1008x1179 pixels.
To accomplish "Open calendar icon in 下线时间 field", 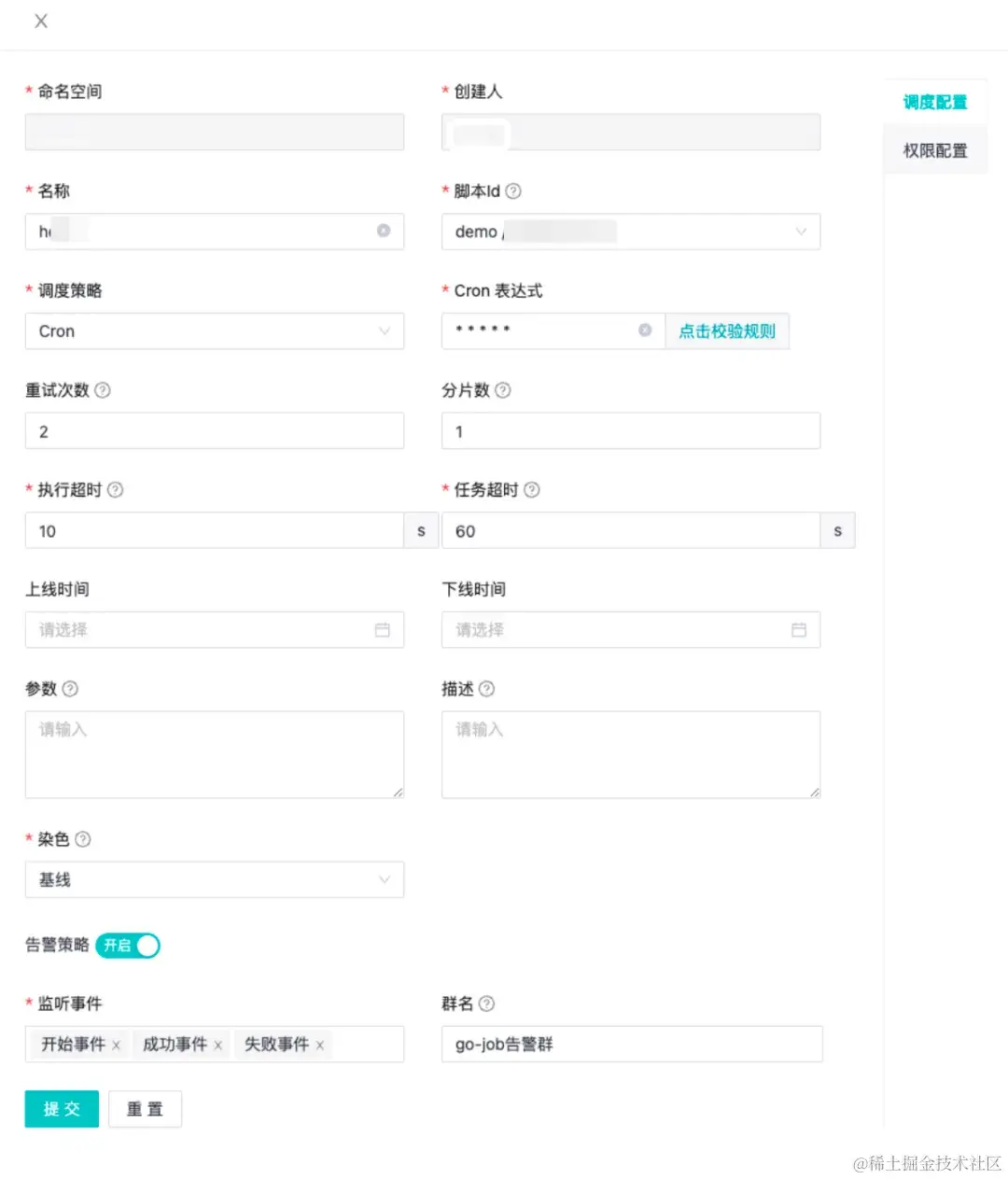I will pyautogui.click(x=799, y=630).
